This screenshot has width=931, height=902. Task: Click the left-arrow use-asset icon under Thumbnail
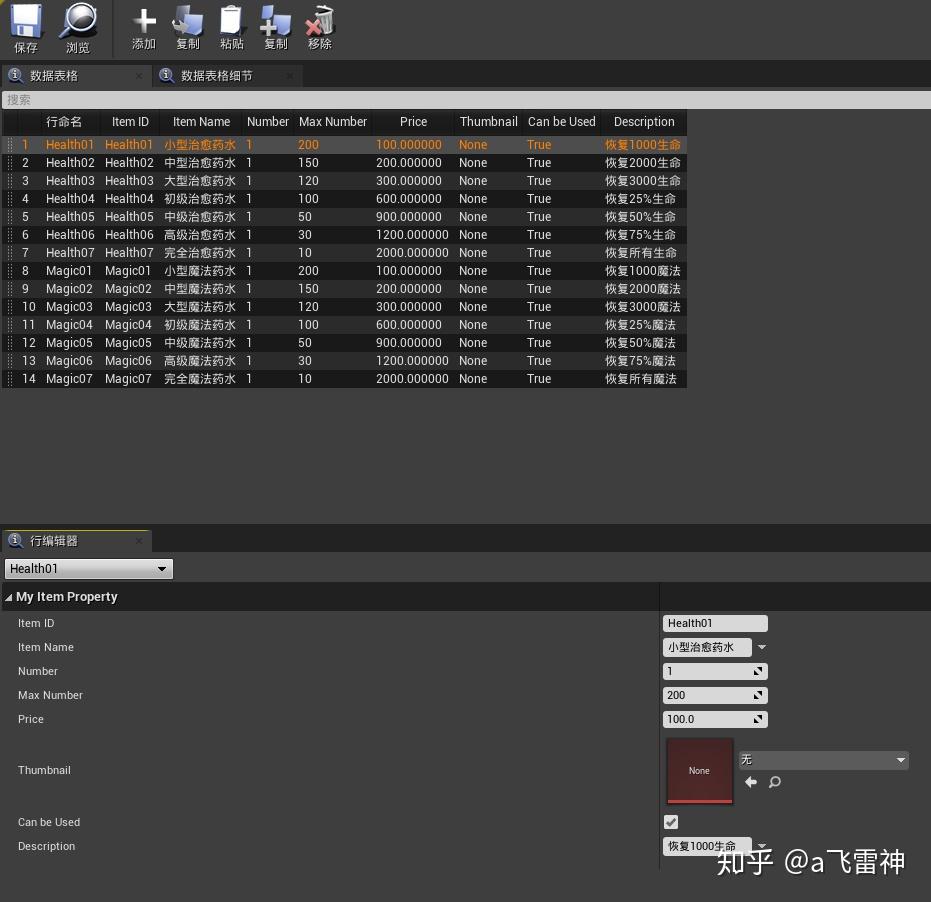tap(751, 782)
